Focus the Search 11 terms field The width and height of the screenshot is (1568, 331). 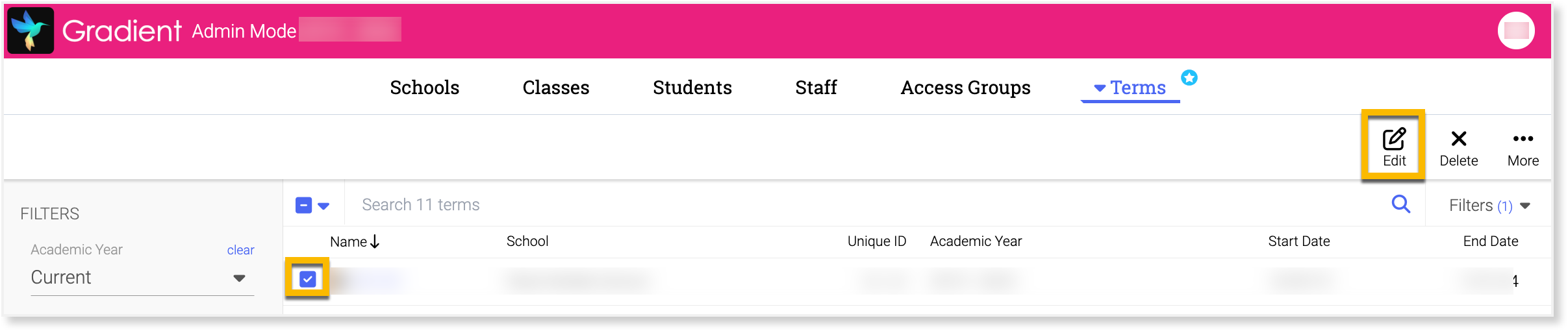click(x=864, y=205)
